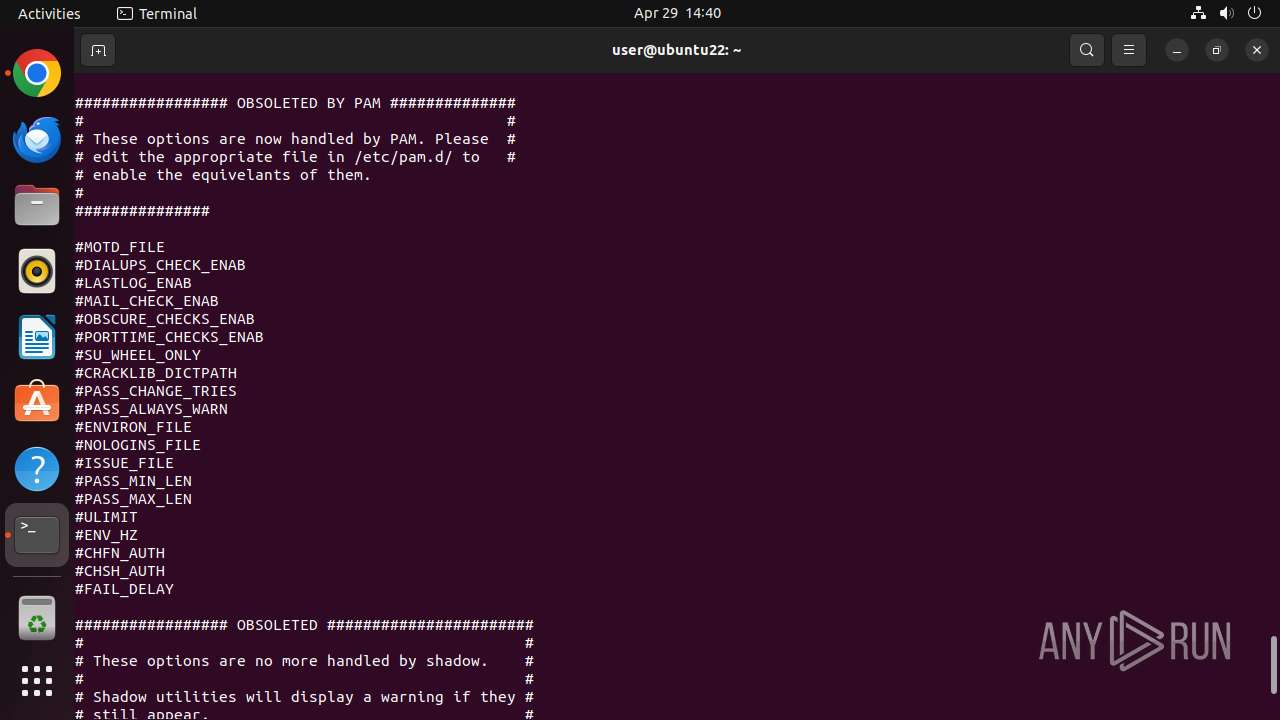Click the #MAIL_CHECK_ENAB line

[x=147, y=301]
